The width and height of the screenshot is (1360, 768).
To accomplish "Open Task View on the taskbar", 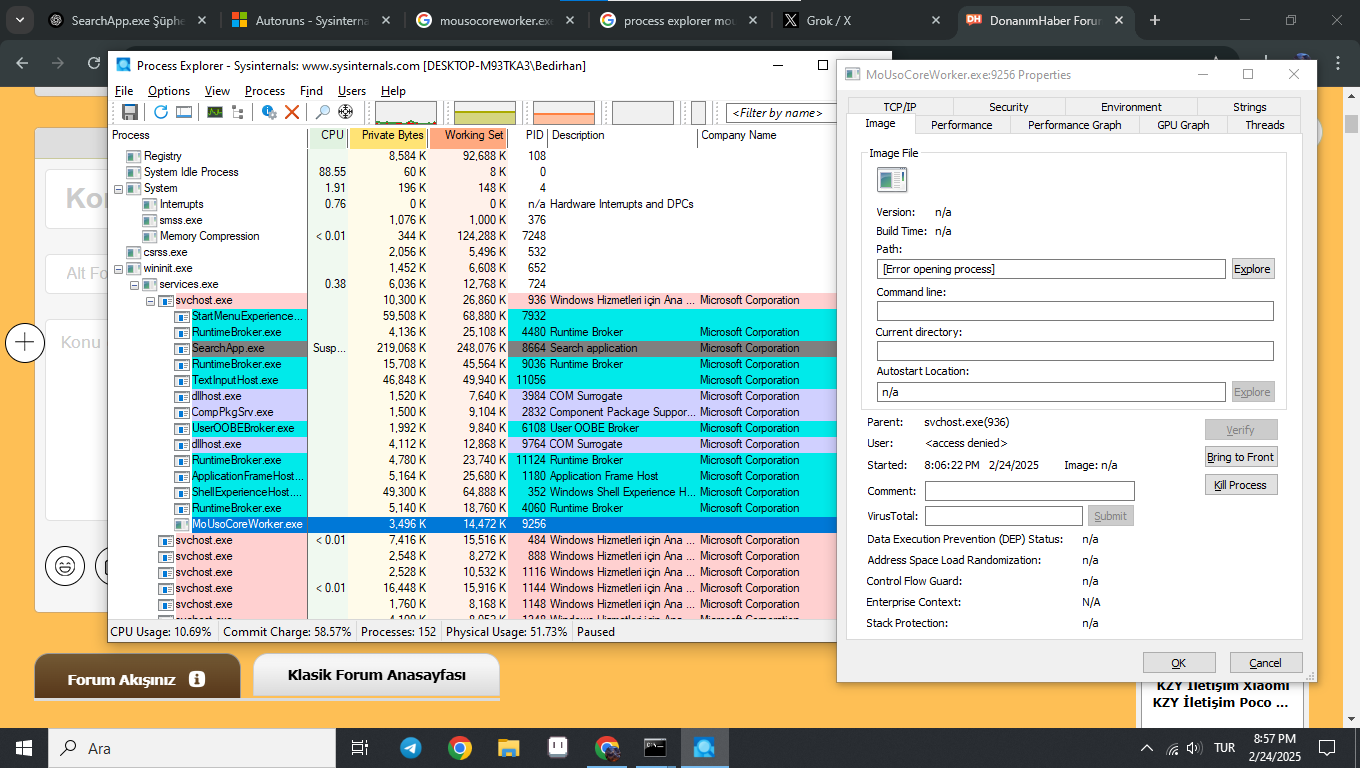I will point(360,747).
